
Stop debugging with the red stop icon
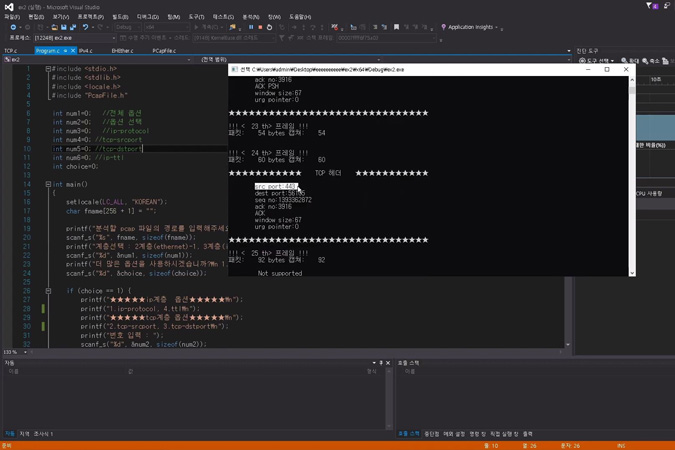click(260, 27)
